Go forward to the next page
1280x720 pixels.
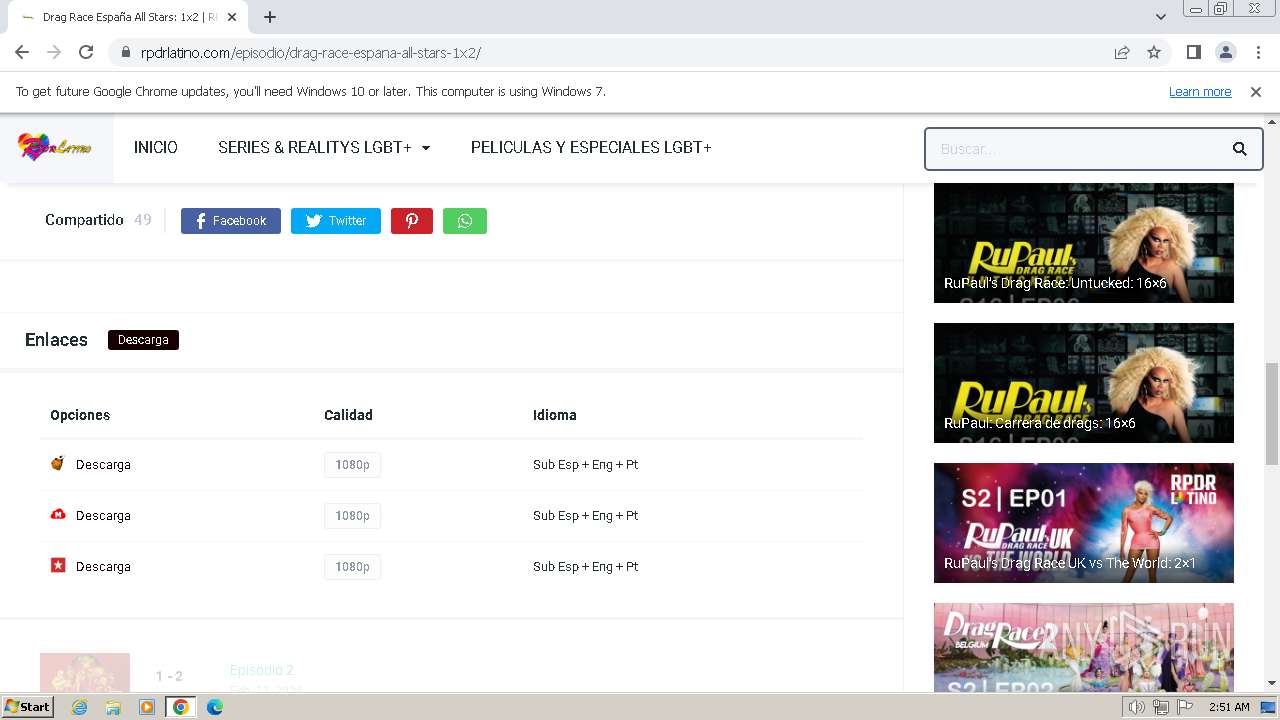pos(54,52)
